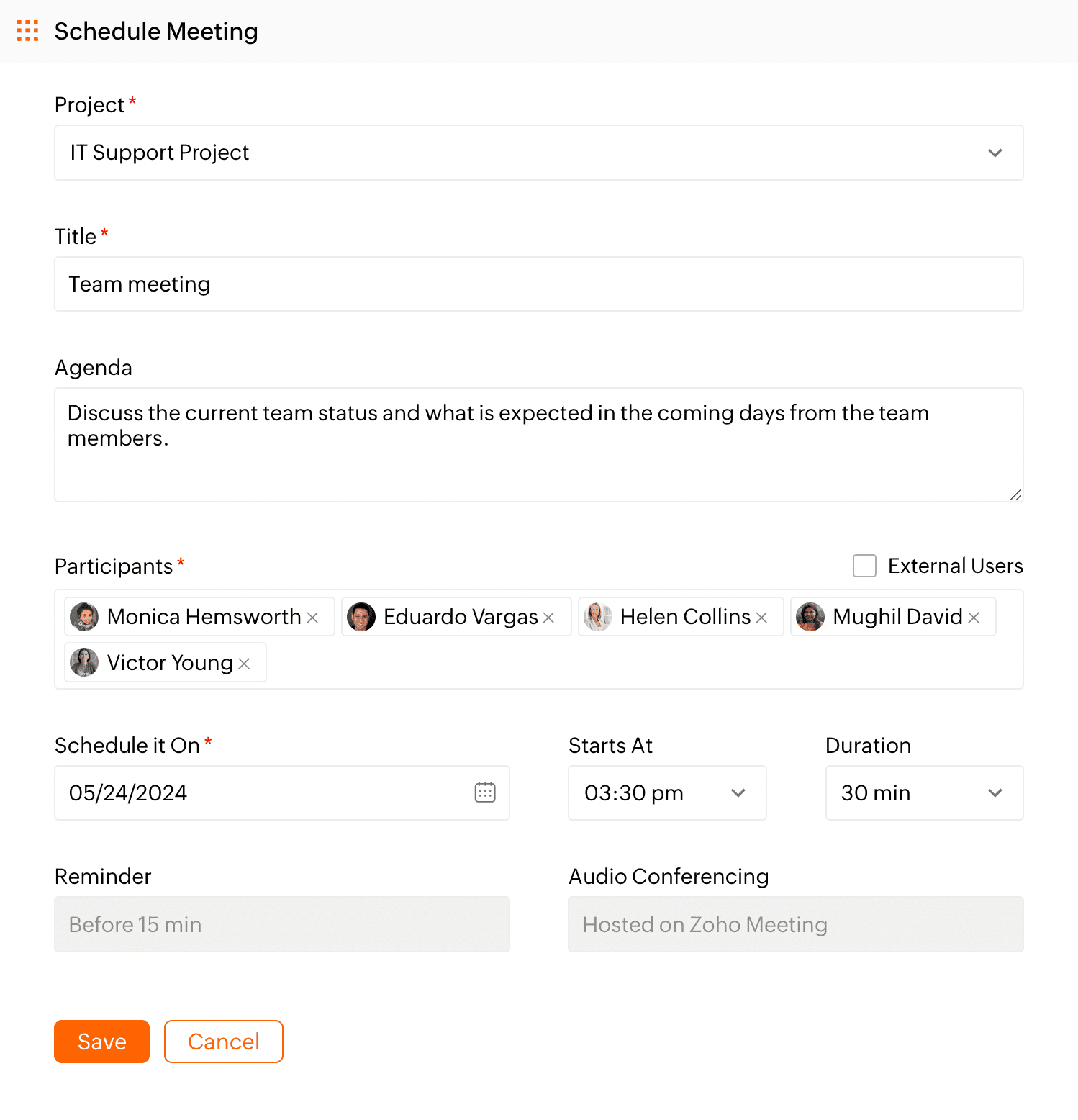The height and width of the screenshot is (1120, 1078).
Task: Expand the Project dropdown
Action: pos(539,153)
